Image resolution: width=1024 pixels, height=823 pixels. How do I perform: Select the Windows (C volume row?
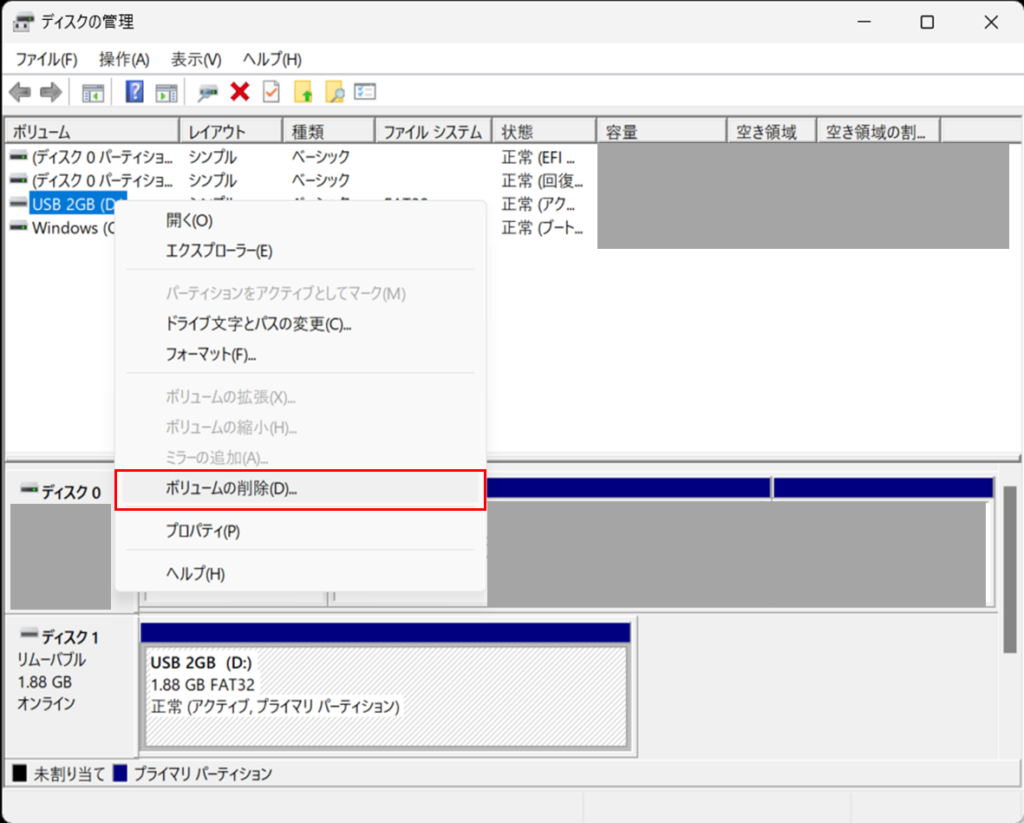tap(73, 228)
